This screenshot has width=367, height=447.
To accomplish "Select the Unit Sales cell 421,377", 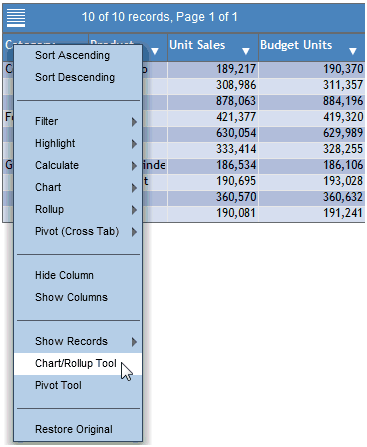I will click(x=213, y=117).
